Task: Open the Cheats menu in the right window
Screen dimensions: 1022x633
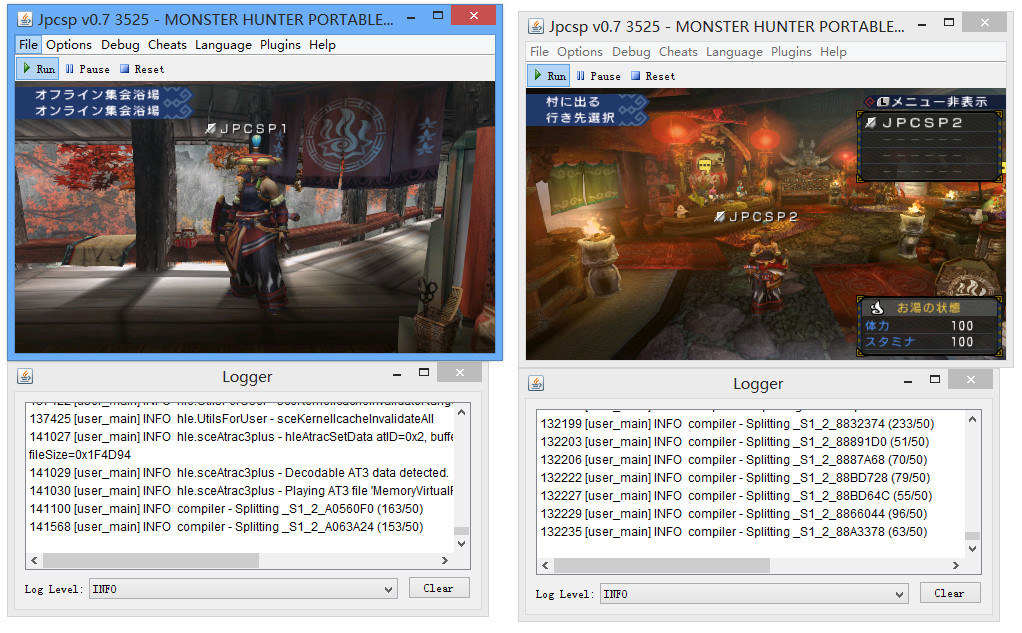Action: [678, 52]
